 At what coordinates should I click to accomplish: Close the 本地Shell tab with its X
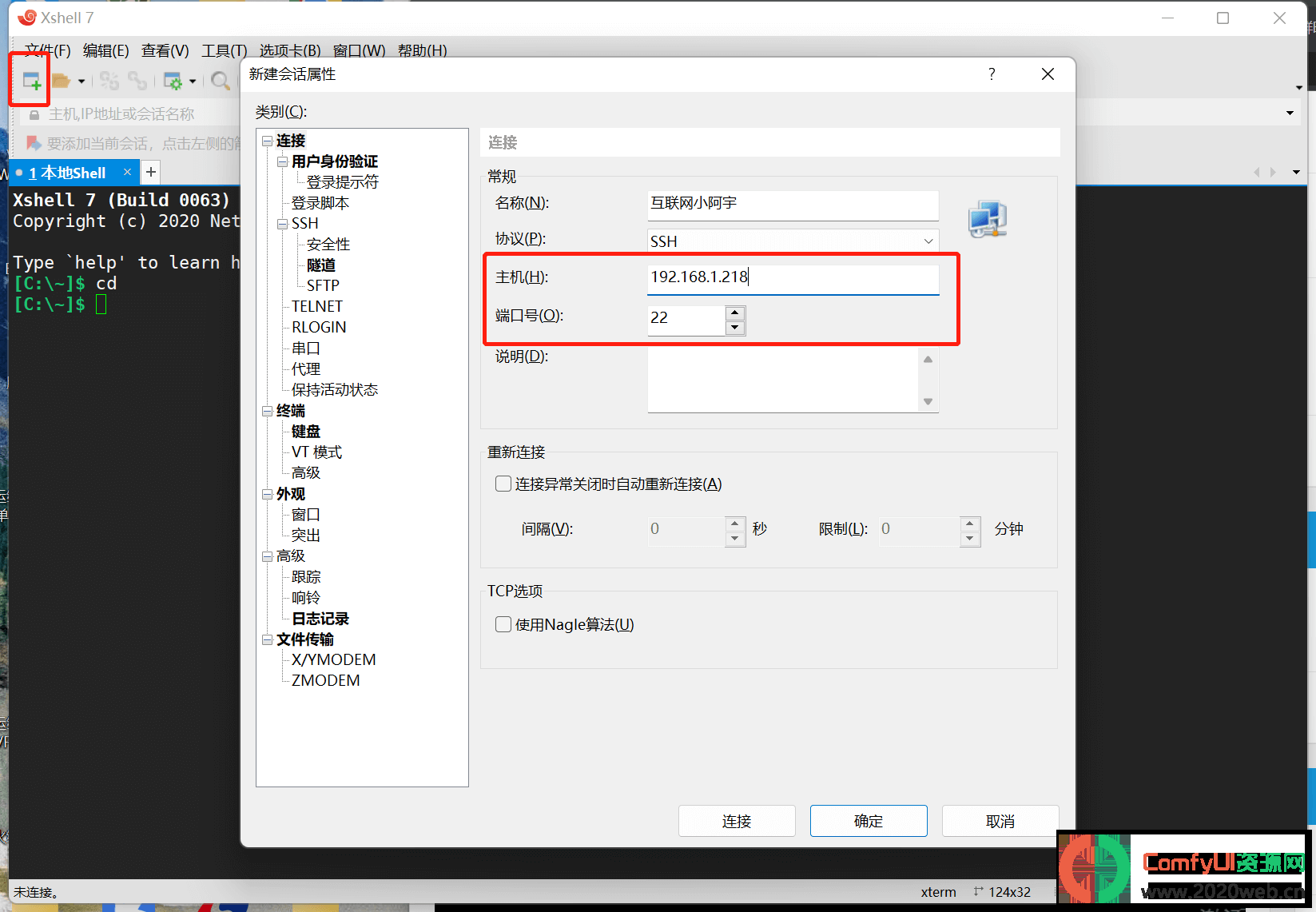tap(127, 172)
